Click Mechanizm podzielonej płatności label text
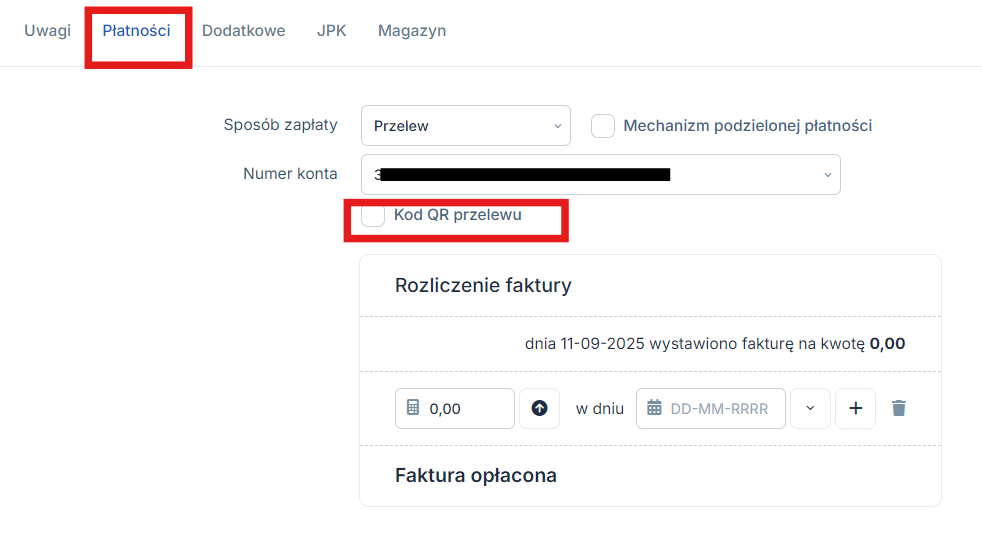This screenshot has height=556, width=982. [x=748, y=126]
